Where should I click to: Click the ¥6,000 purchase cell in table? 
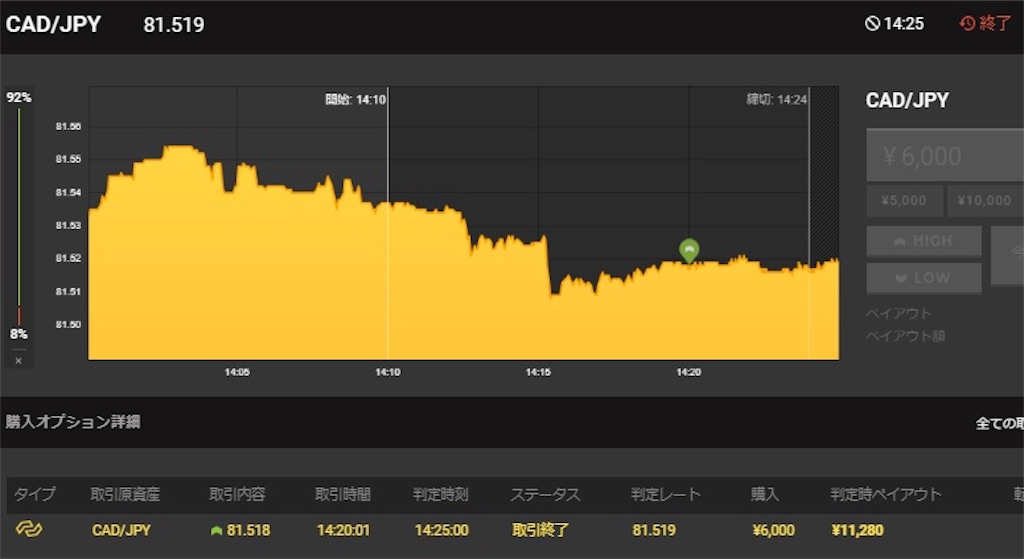click(x=774, y=530)
